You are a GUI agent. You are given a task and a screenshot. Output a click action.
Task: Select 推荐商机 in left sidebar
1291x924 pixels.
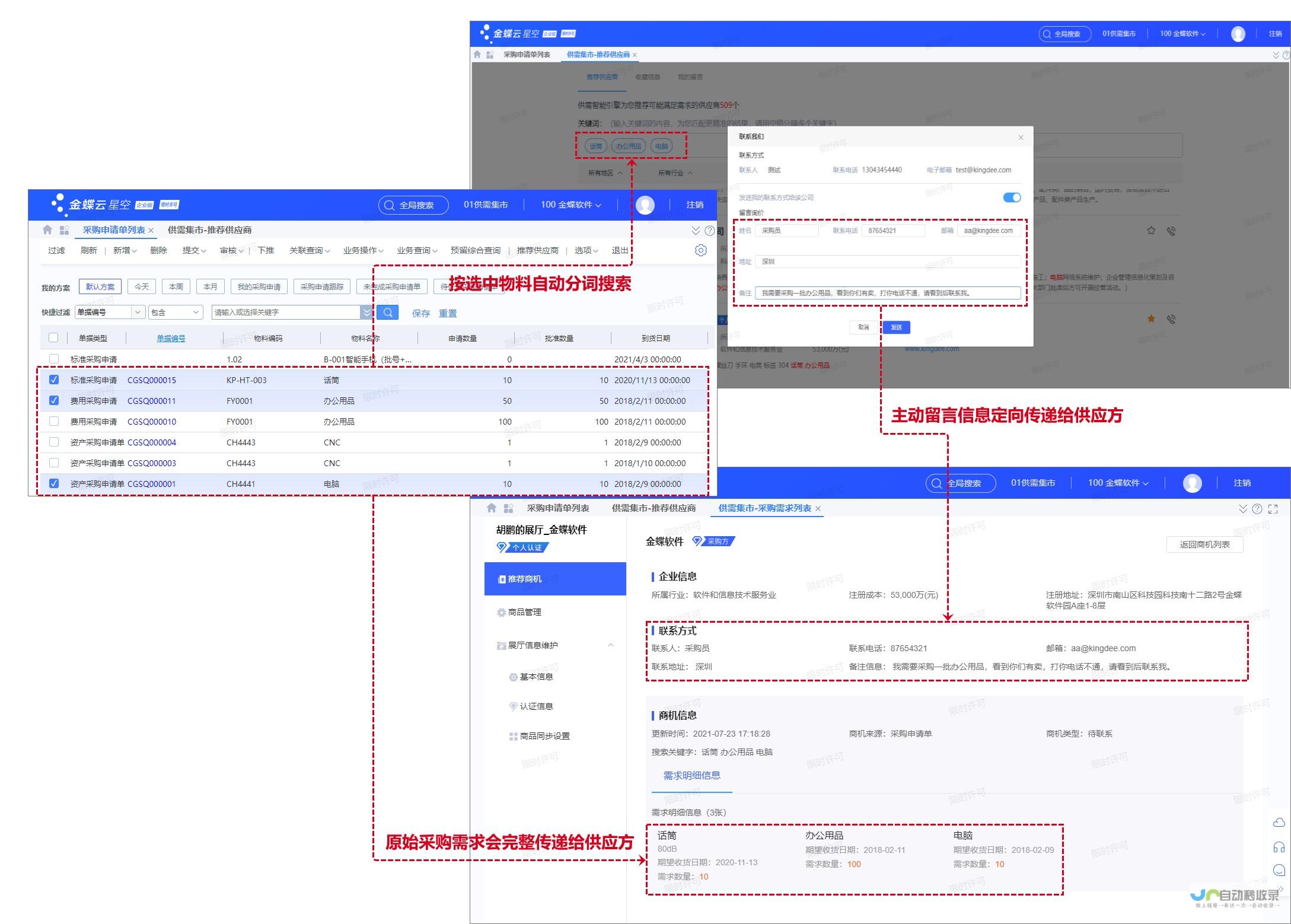point(555,579)
